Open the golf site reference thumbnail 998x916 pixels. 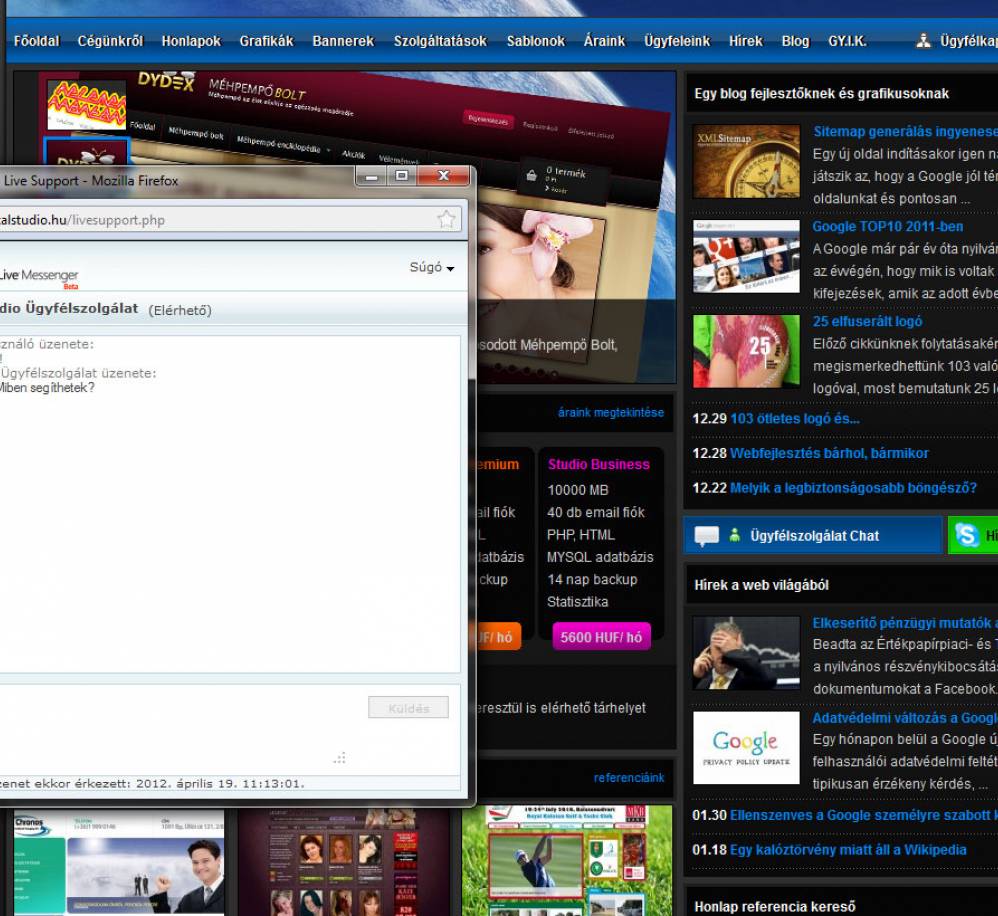[x=566, y=861]
